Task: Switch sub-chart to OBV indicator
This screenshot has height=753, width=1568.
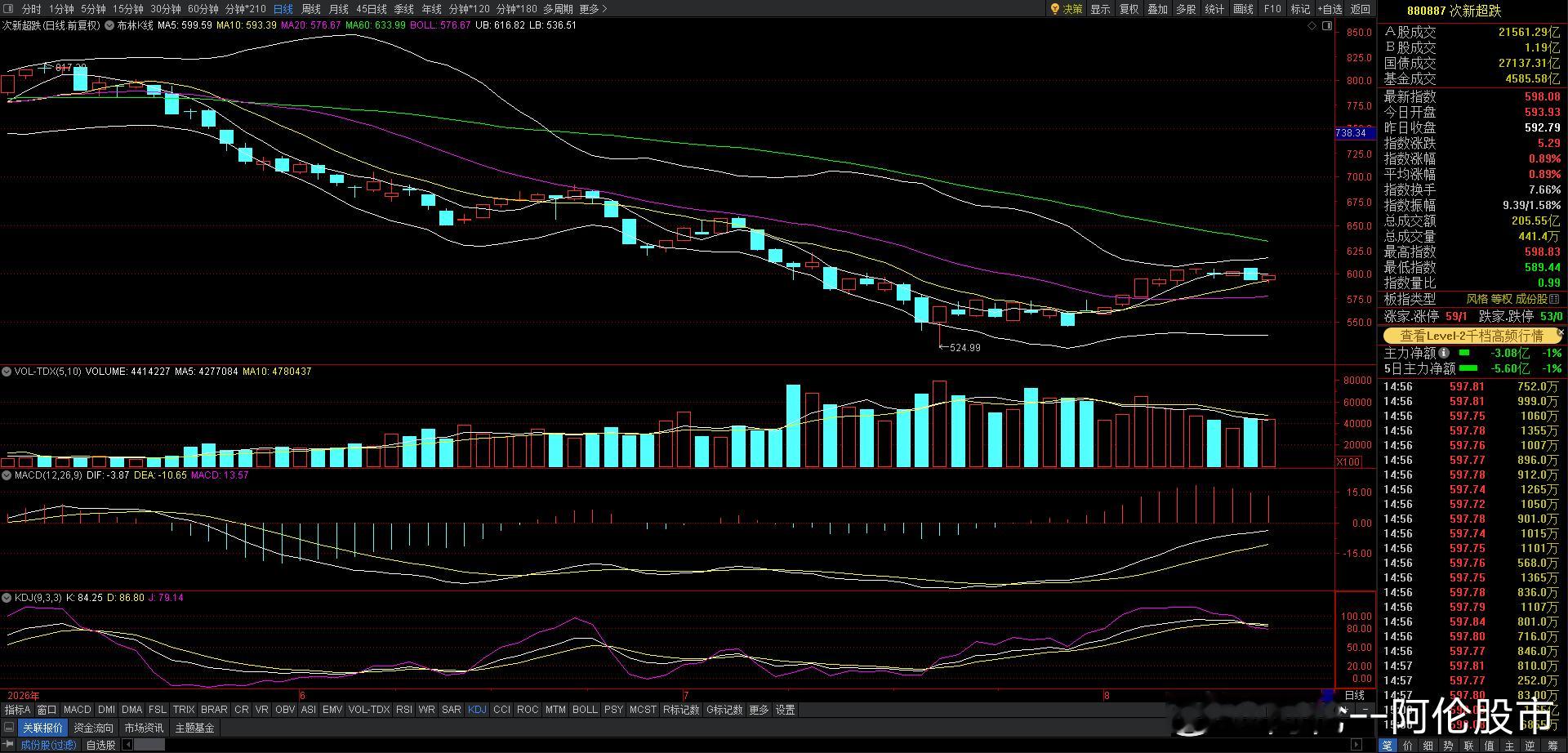Action: pyautogui.click(x=285, y=710)
